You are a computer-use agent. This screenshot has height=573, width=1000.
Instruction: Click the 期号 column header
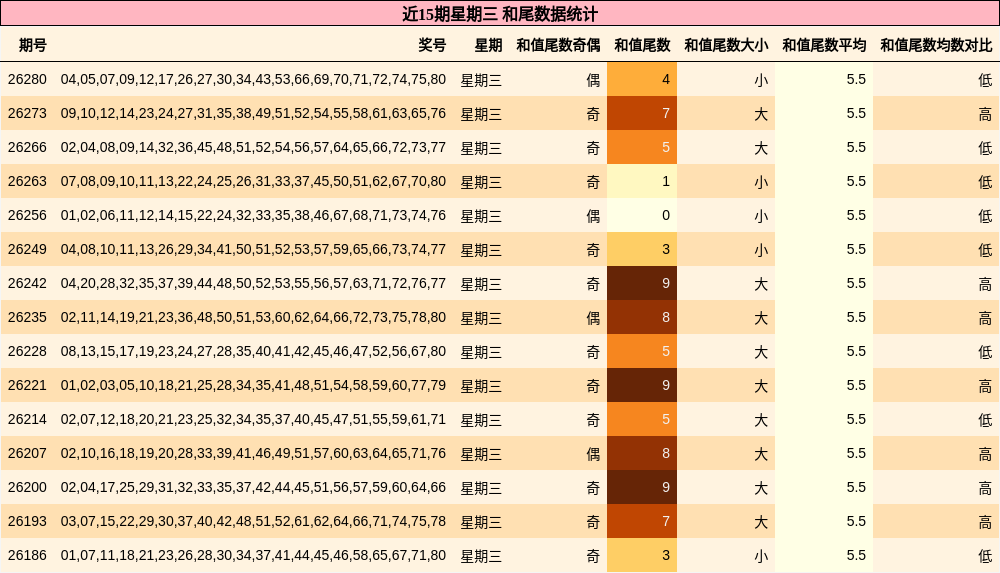(x=33, y=45)
